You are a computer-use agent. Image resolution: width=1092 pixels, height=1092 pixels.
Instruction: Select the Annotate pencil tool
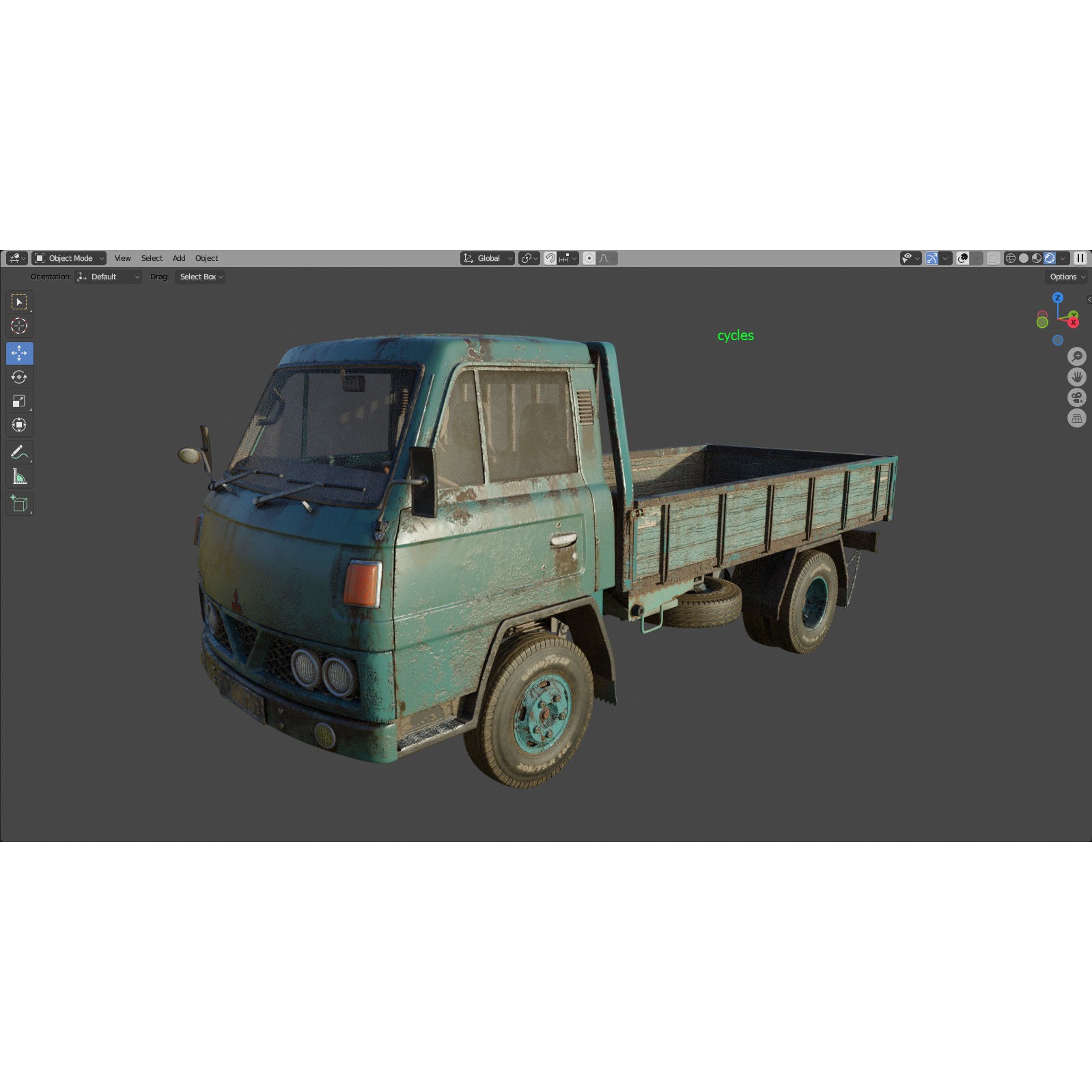[19, 452]
